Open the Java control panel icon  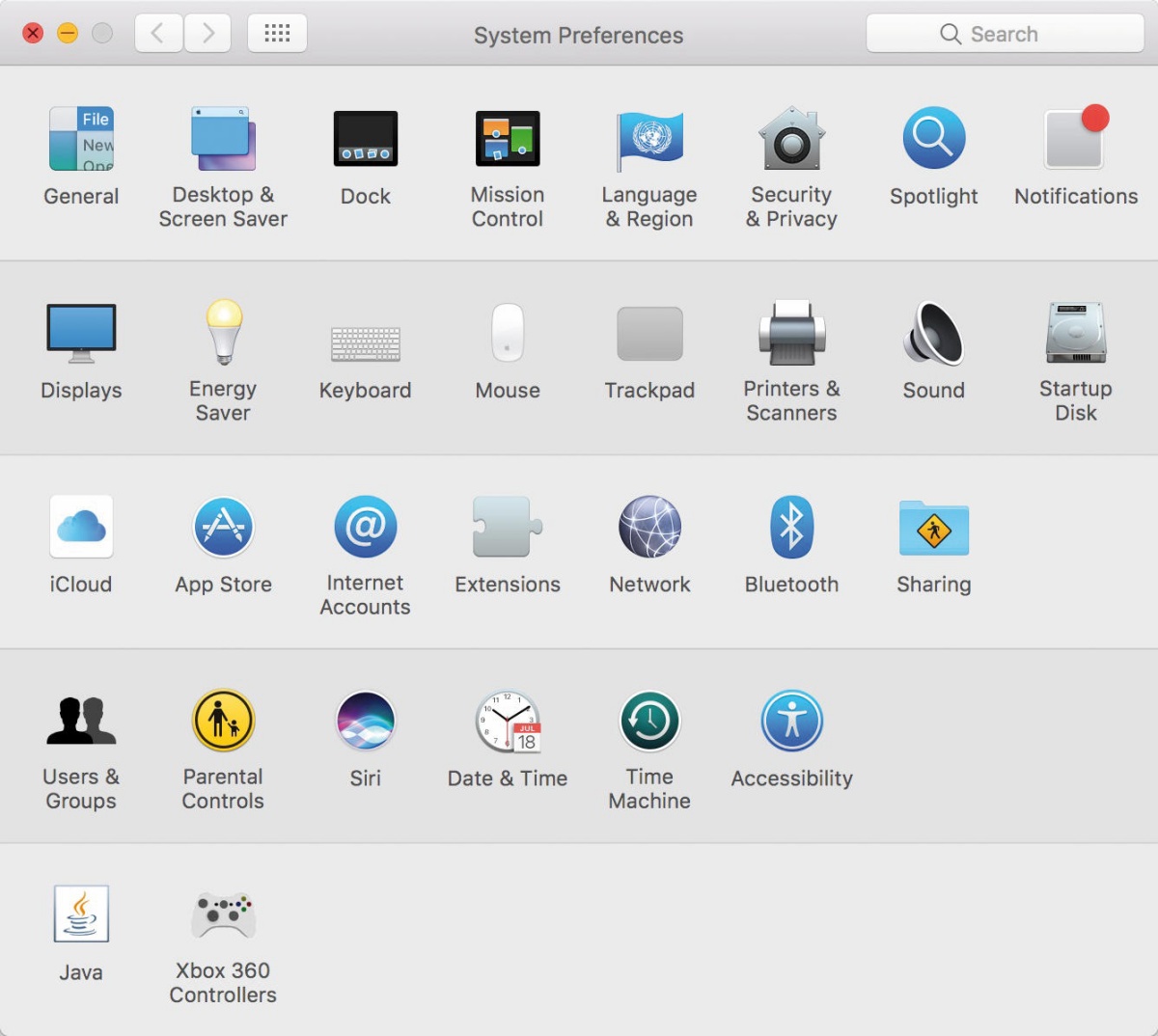pos(81,913)
